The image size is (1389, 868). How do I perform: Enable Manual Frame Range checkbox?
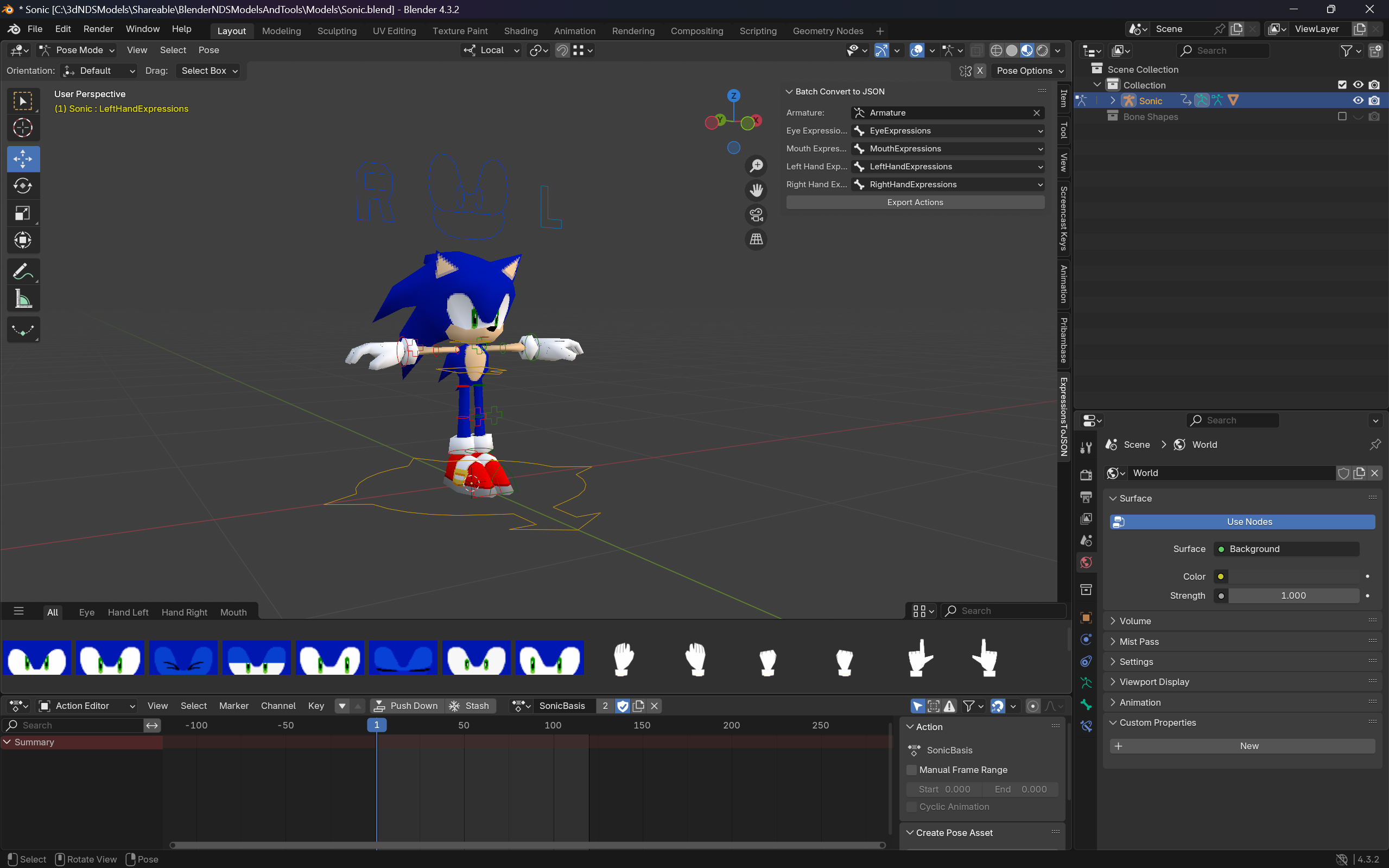click(911, 770)
